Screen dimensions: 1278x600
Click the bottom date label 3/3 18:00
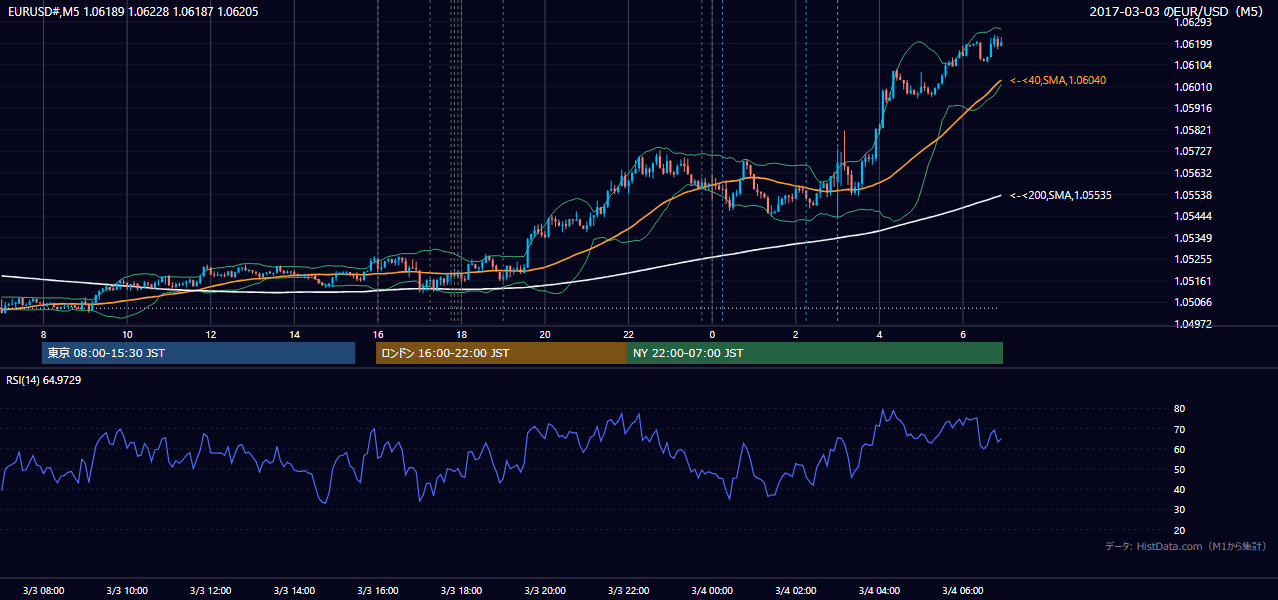[x=461, y=590]
